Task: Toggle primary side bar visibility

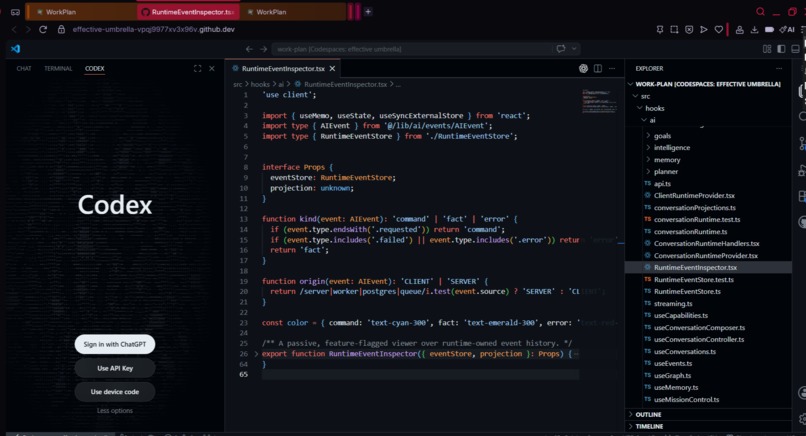Action: pos(781,49)
